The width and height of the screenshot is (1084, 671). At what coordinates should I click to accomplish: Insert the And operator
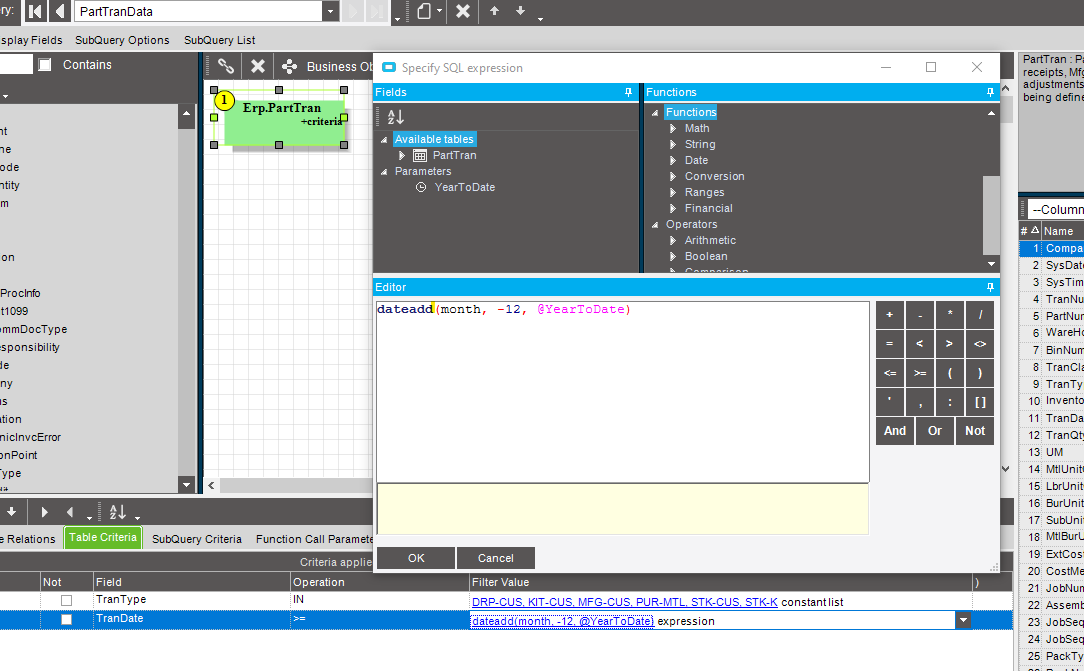click(x=895, y=431)
